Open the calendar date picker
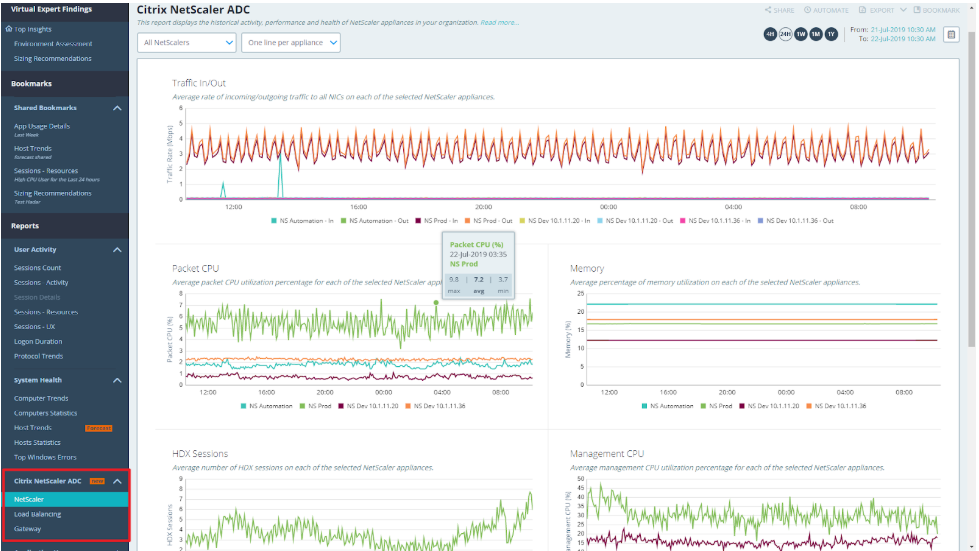Image resolution: width=979 pixels, height=551 pixels. pos(951,34)
